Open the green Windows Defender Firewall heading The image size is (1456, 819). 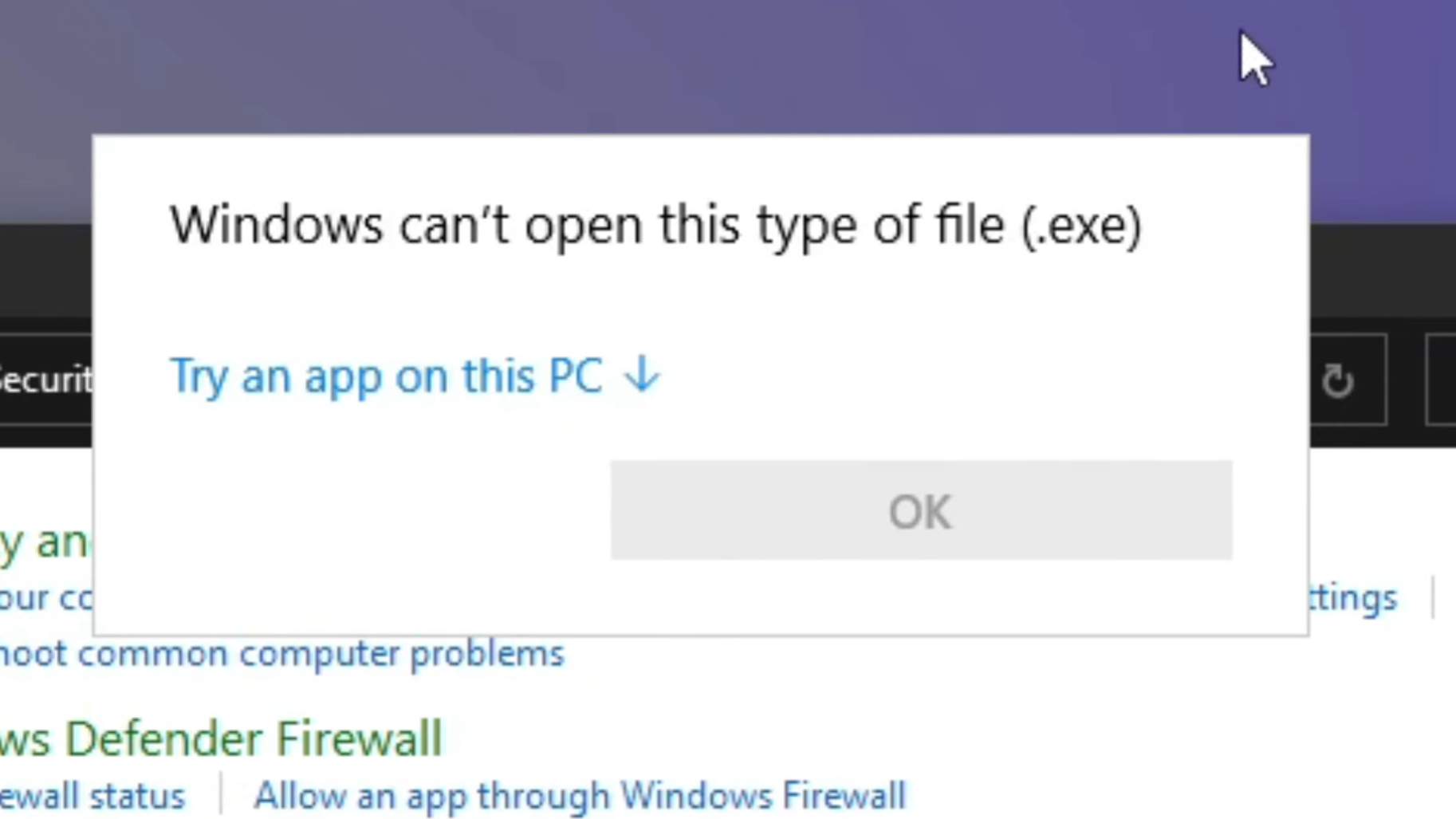coord(219,738)
